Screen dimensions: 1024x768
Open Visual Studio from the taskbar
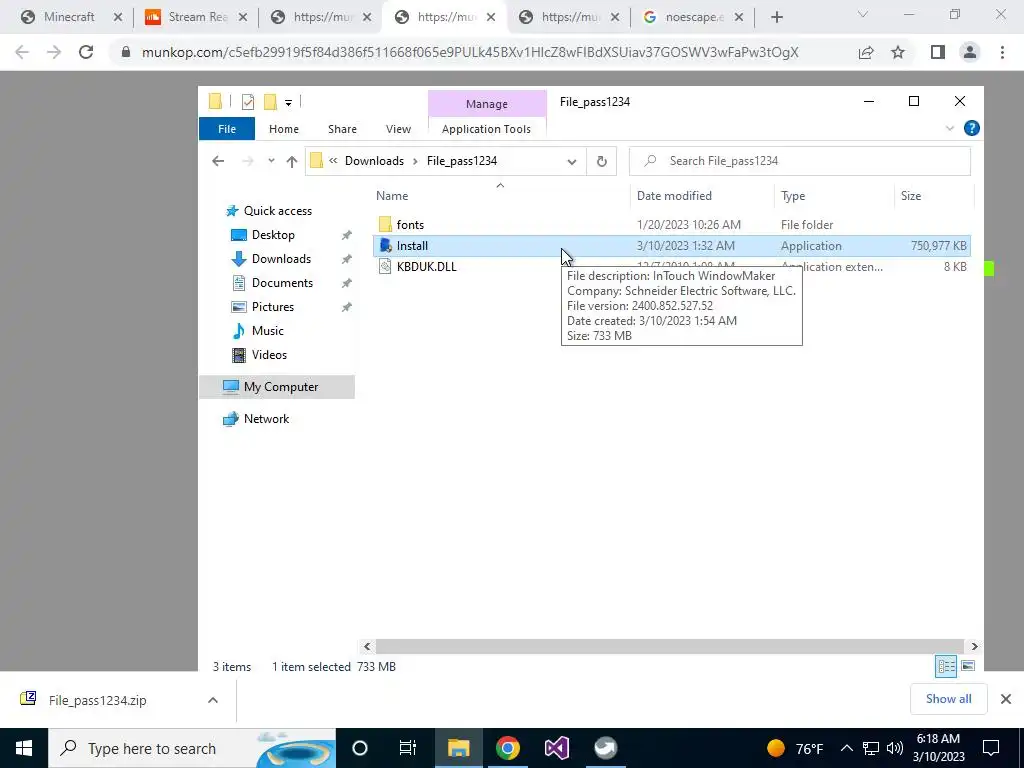tap(556, 748)
